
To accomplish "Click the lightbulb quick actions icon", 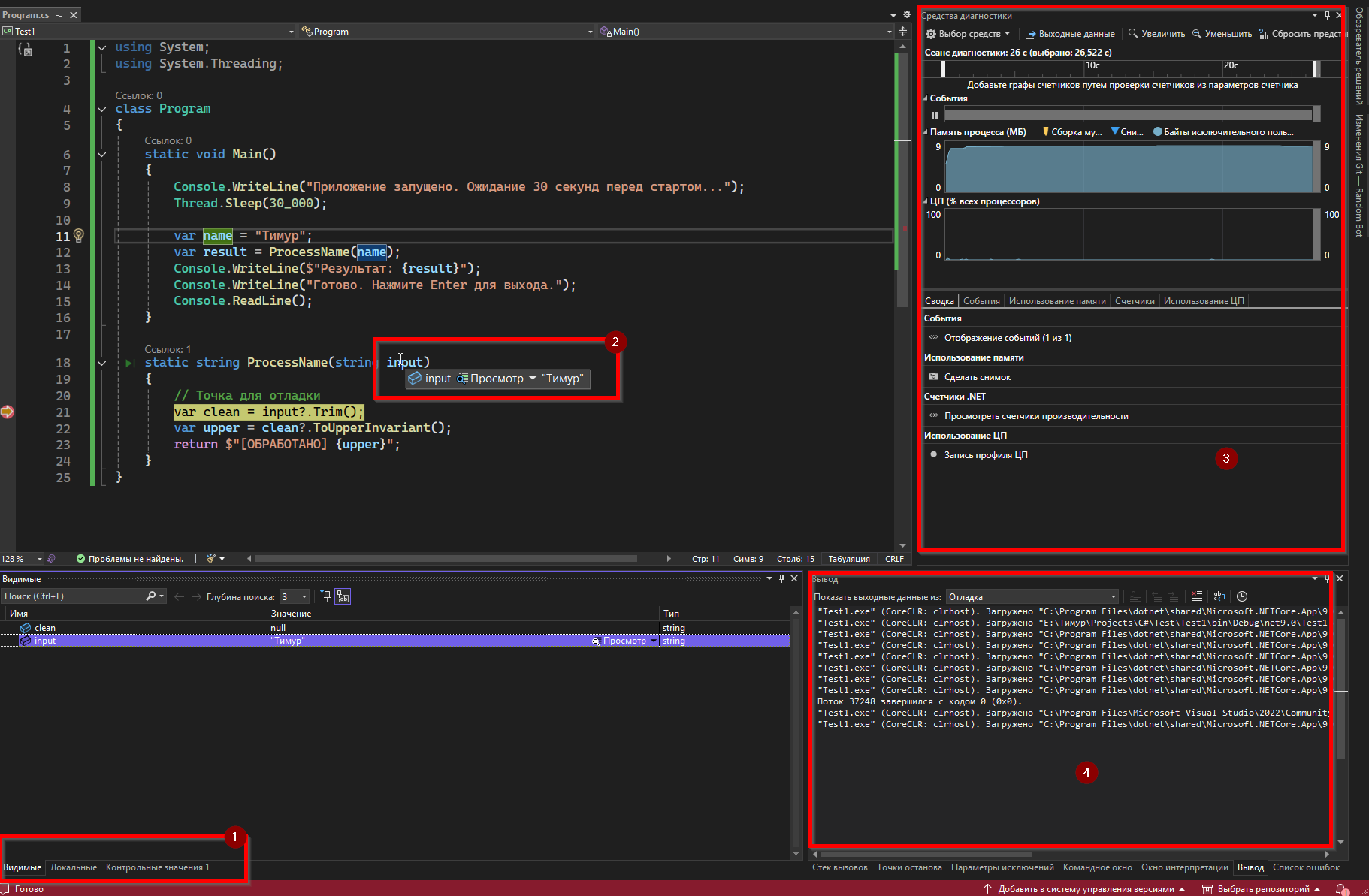I will (79, 236).
